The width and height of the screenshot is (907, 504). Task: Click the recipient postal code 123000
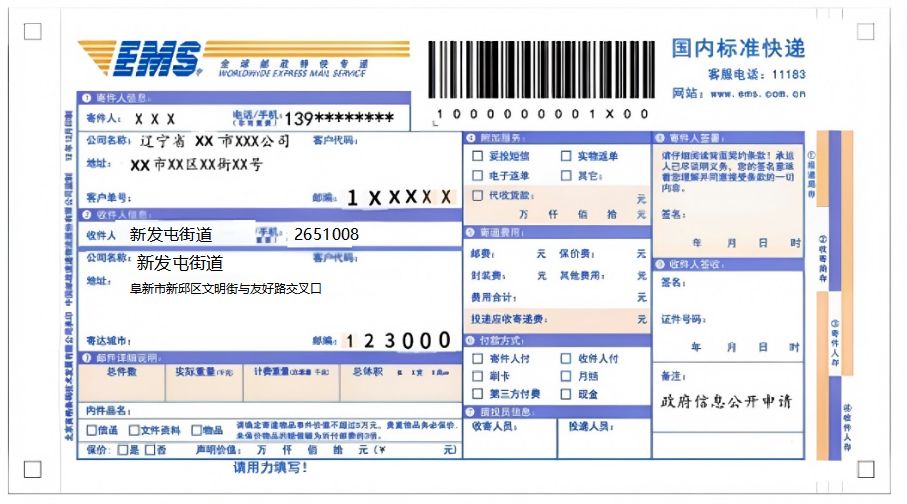pyautogui.click(x=398, y=341)
